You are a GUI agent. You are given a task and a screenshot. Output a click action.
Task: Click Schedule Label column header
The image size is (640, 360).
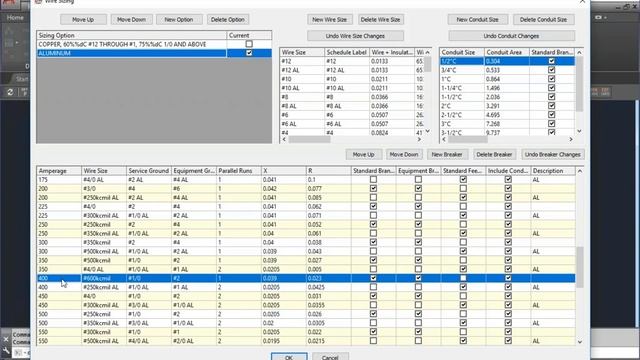point(347,52)
